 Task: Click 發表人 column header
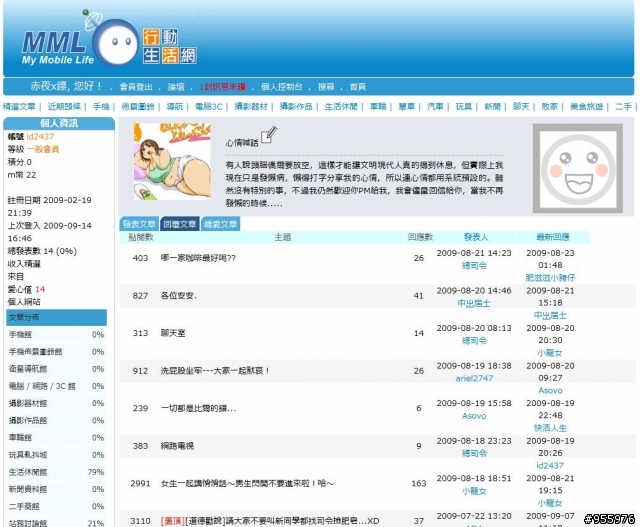[476, 237]
